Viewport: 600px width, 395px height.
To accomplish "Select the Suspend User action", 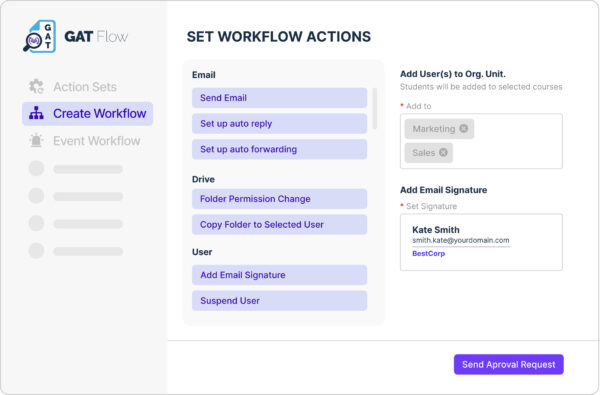I will point(279,301).
